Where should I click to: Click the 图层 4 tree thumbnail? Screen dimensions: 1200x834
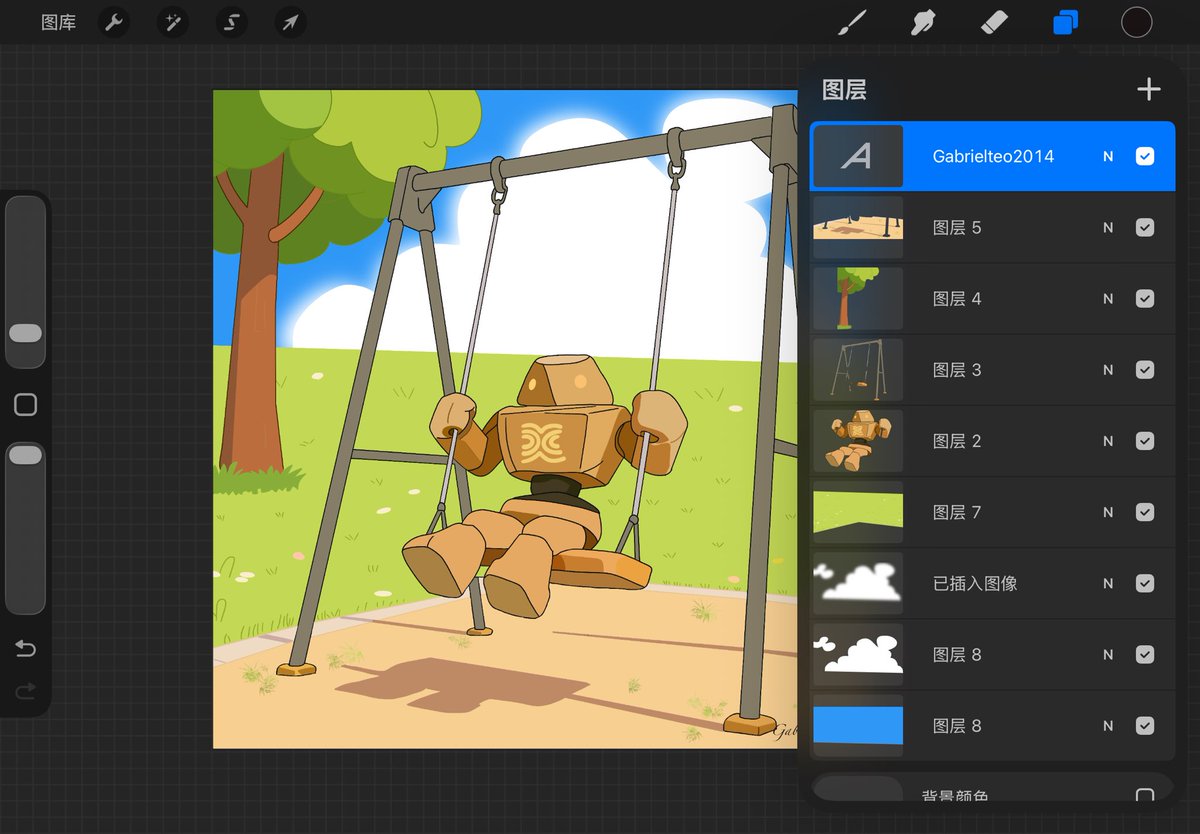858,298
